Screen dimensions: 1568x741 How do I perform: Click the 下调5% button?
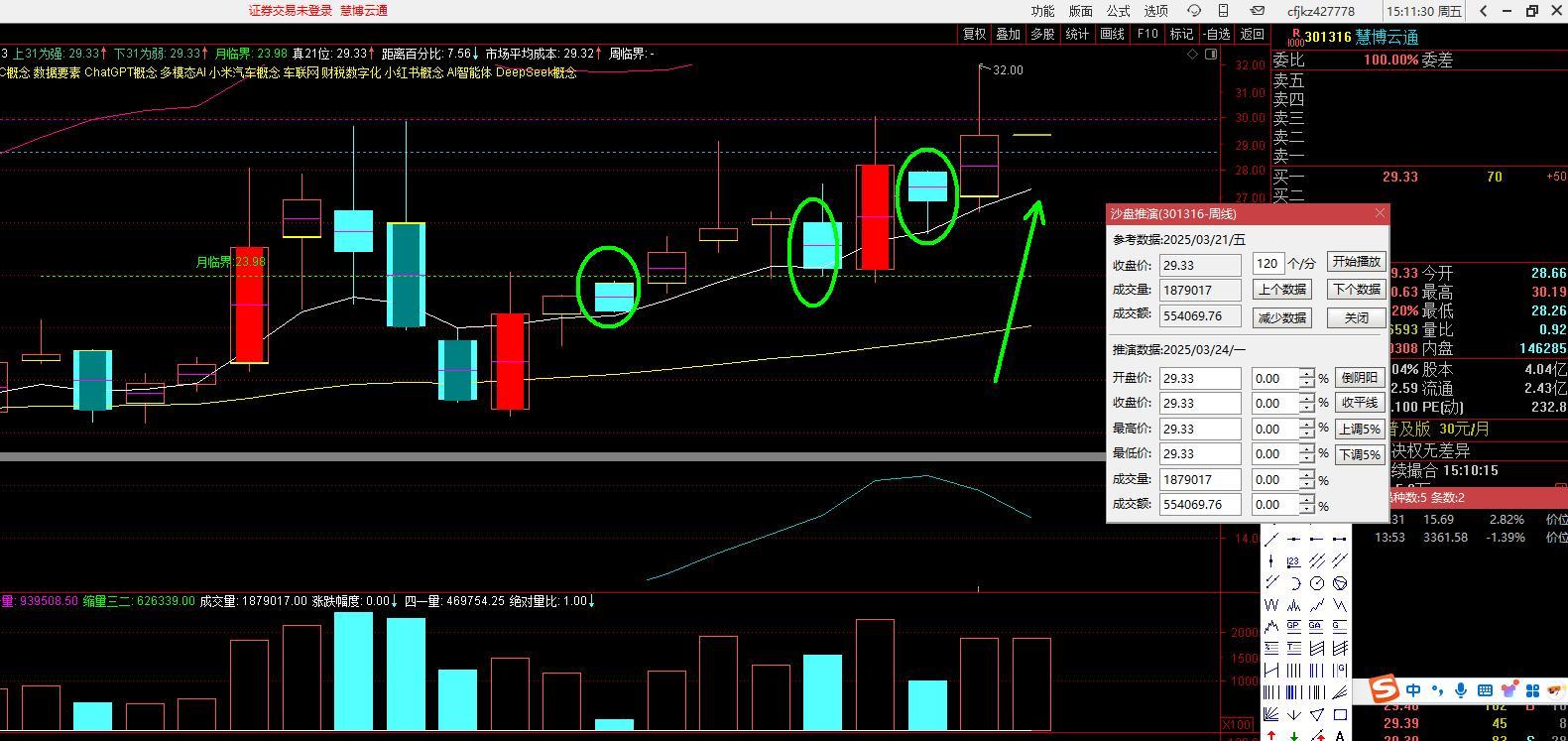[1359, 454]
